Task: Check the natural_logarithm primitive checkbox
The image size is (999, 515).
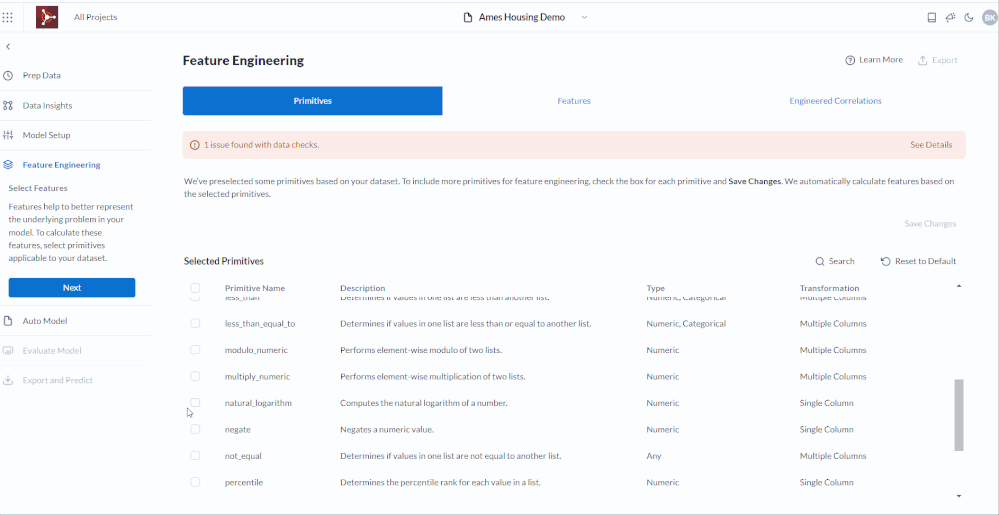Action: pos(195,403)
